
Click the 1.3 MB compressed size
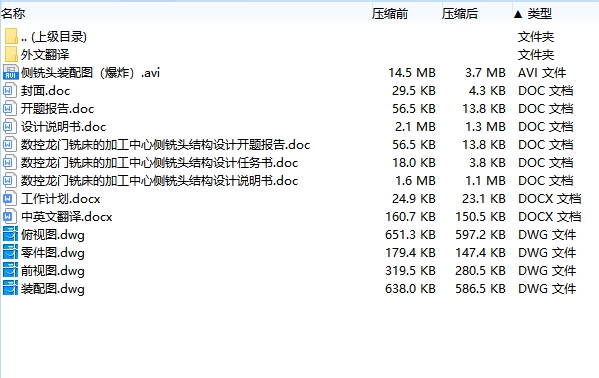tap(485, 127)
